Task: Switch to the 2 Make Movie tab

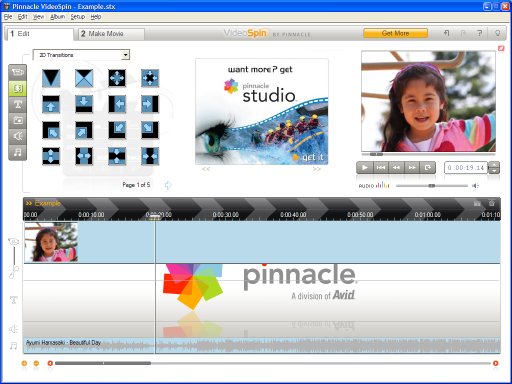Action: point(111,34)
